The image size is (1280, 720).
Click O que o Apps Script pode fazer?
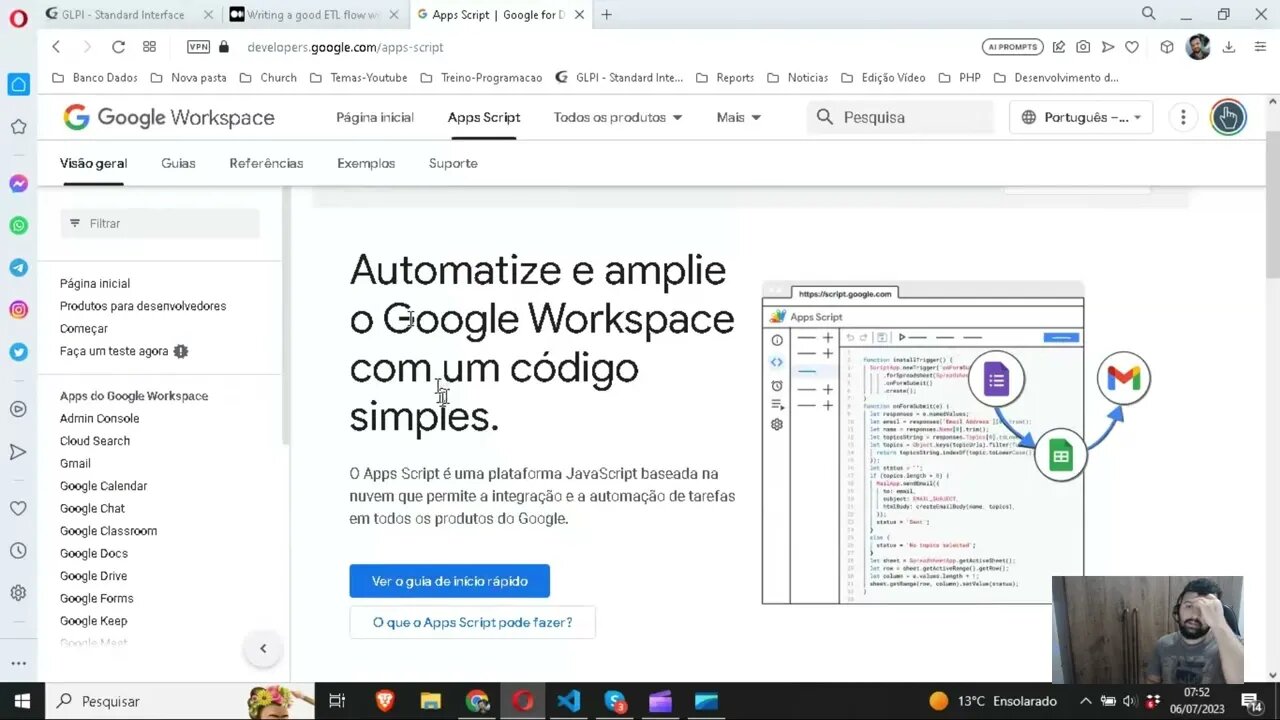coord(472,622)
